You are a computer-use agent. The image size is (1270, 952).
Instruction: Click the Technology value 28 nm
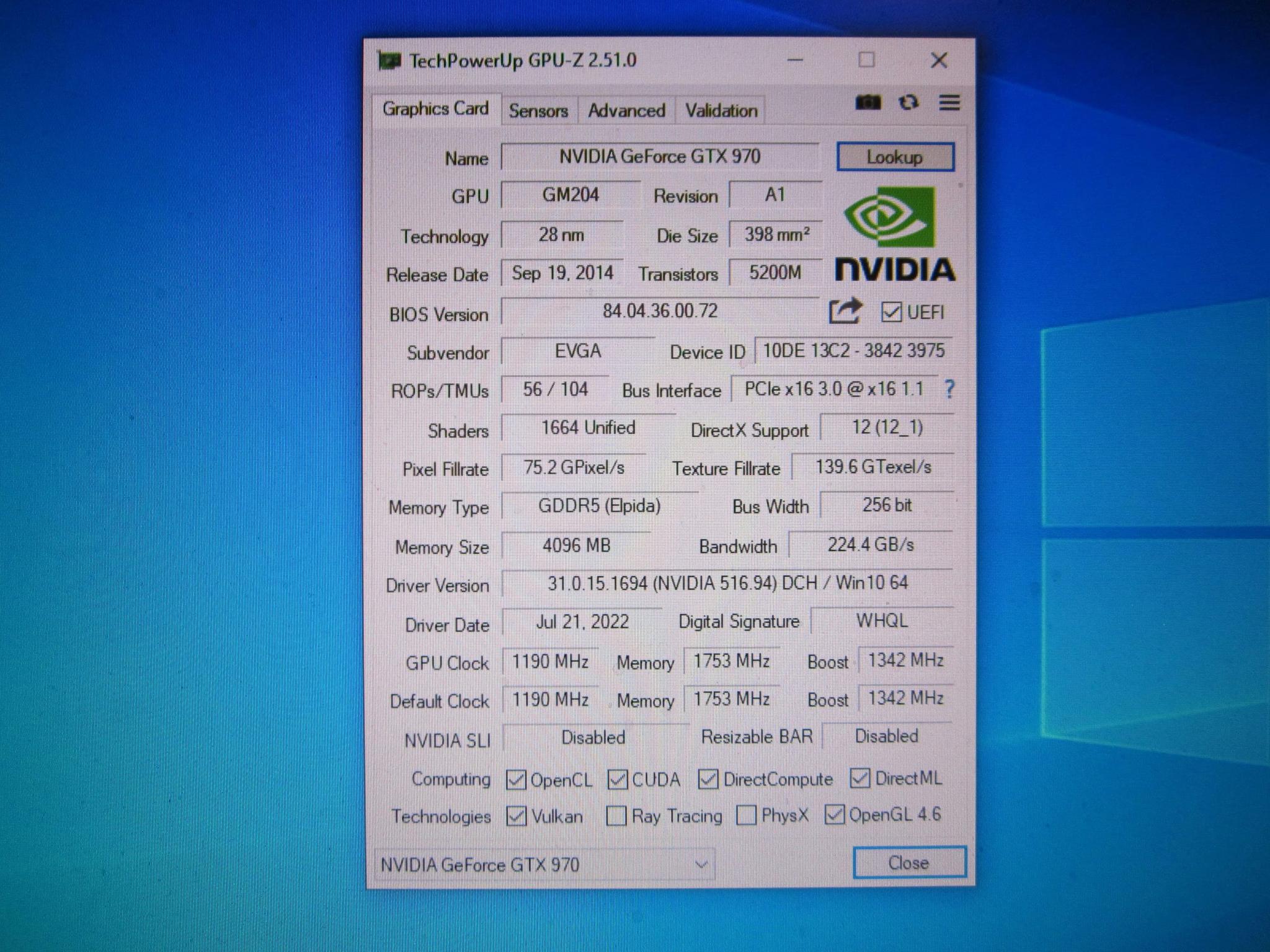click(562, 235)
